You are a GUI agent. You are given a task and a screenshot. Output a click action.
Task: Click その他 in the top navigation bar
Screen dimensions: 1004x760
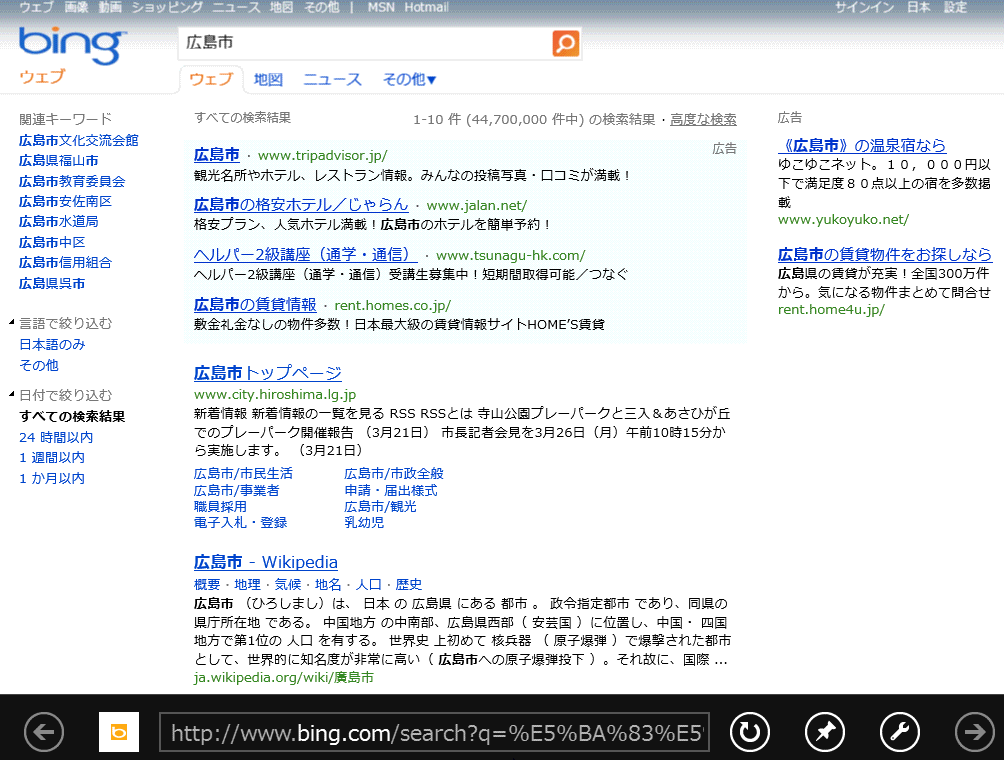click(321, 7)
